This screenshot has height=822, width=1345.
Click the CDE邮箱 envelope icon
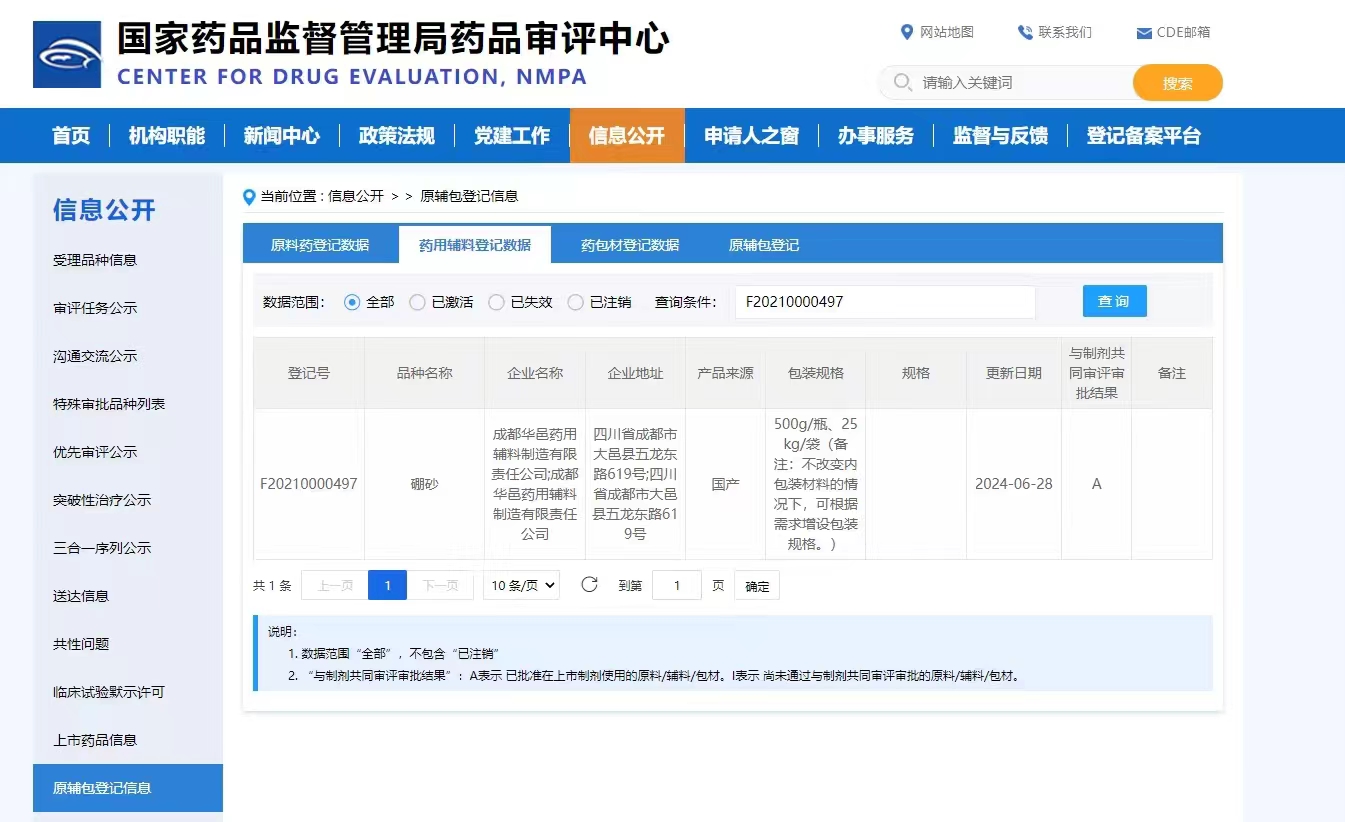point(1144,33)
